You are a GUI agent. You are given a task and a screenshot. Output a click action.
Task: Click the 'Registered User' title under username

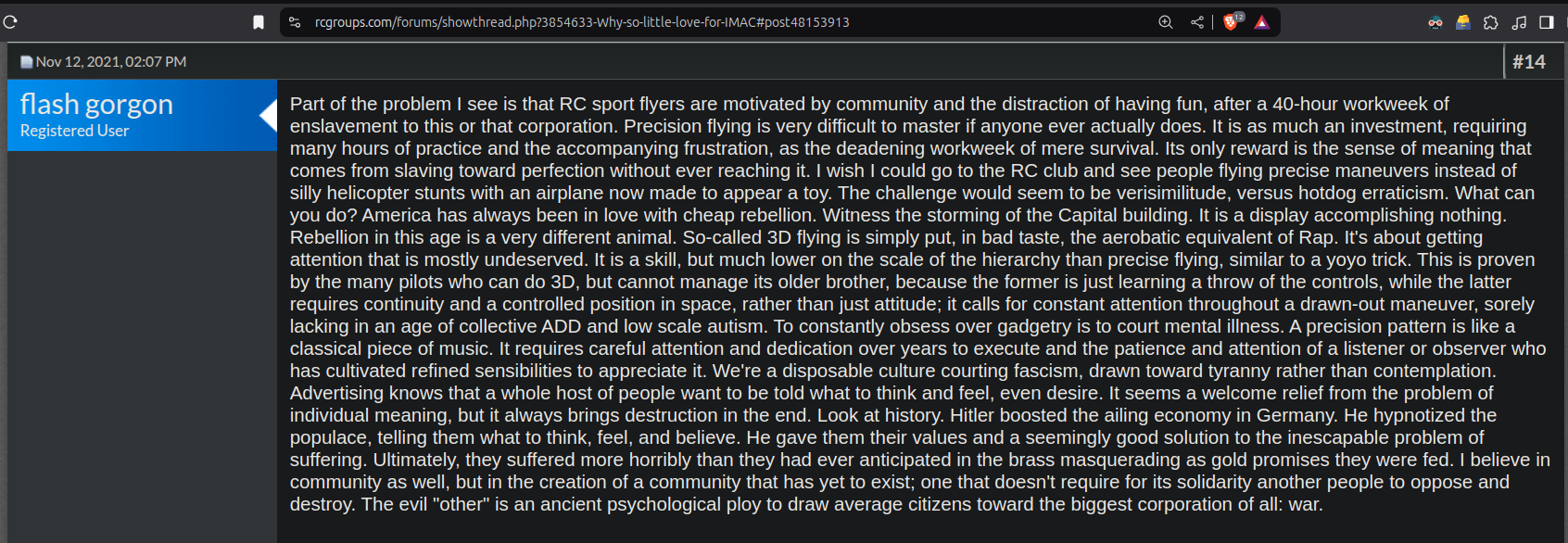(74, 131)
